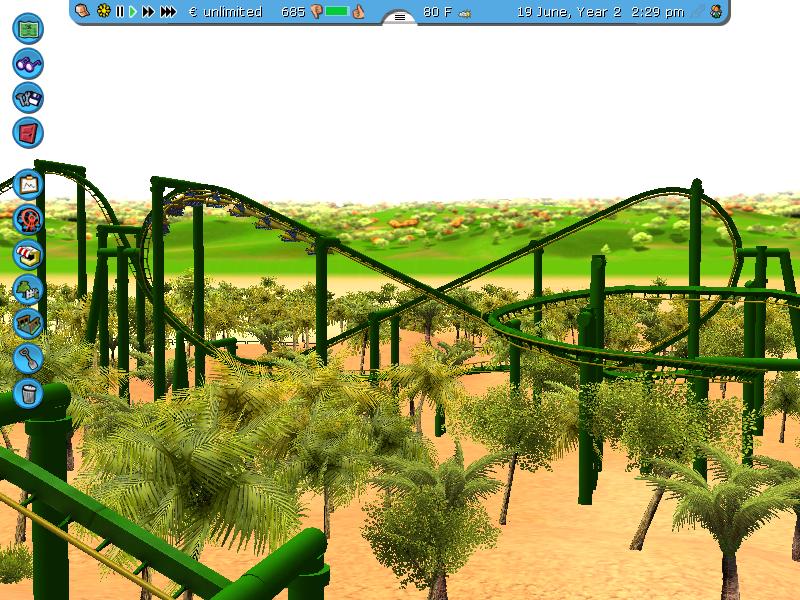Click the thumbs up icon

click(x=359, y=11)
